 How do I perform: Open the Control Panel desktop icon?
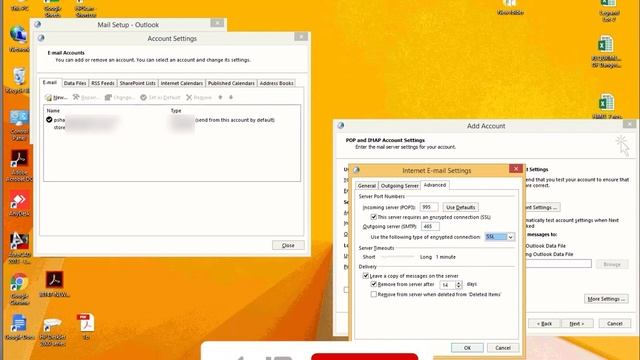(19, 125)
